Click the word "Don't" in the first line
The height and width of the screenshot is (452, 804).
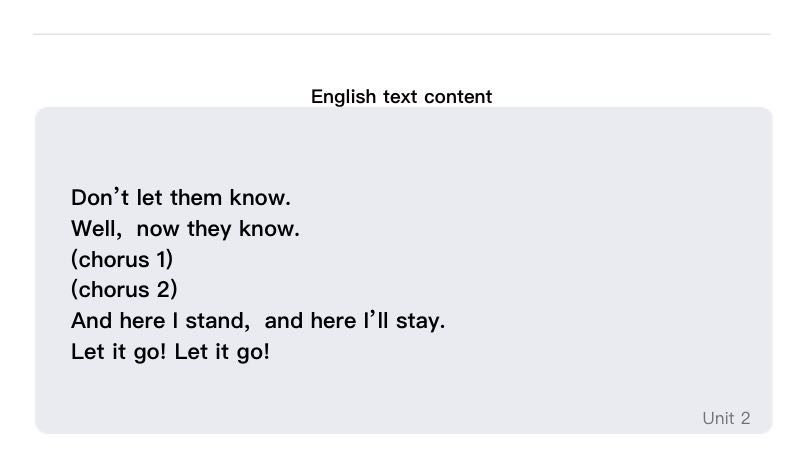point(95,197)
